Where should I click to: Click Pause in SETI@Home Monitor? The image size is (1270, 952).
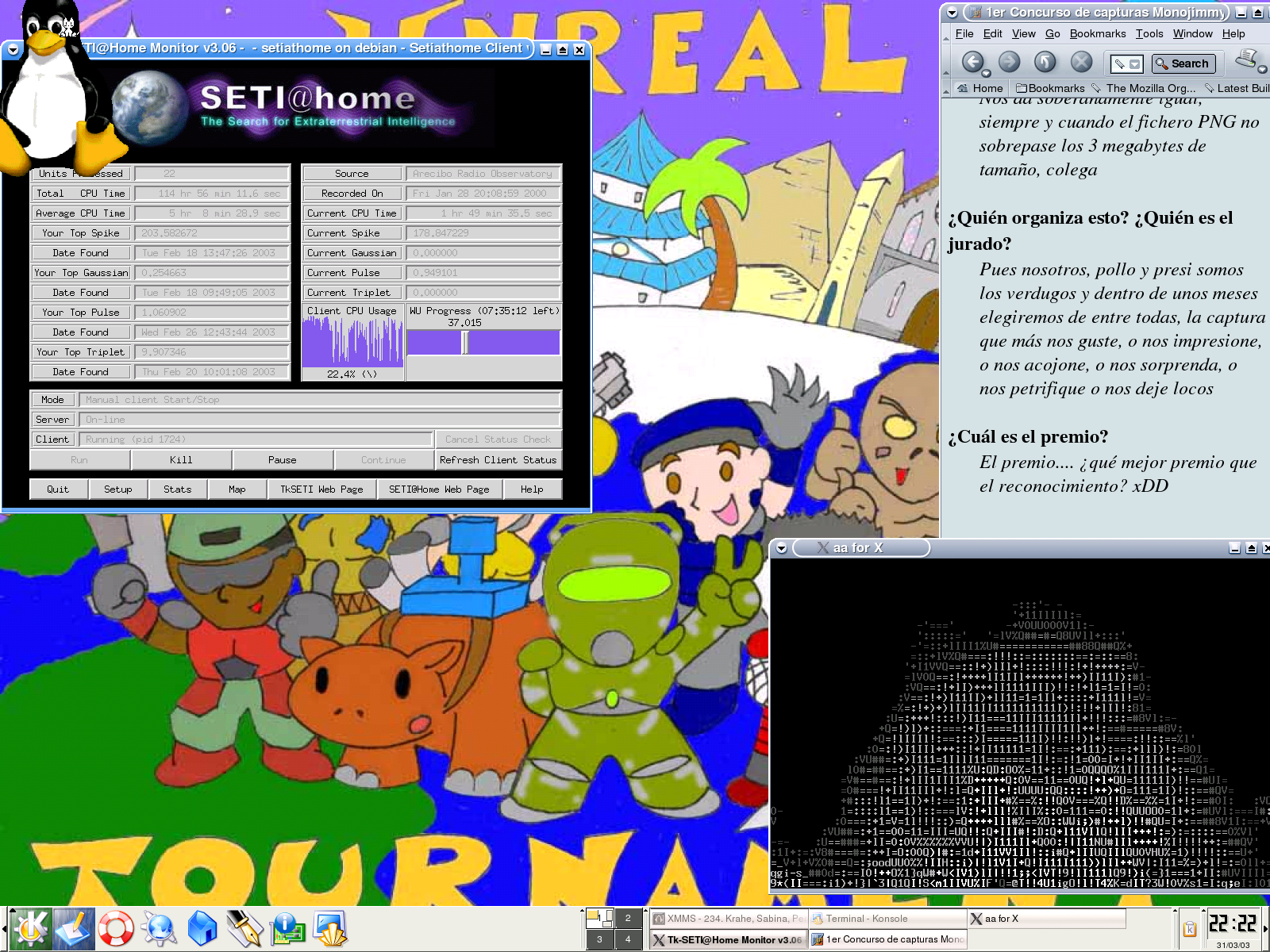[282, 460]
